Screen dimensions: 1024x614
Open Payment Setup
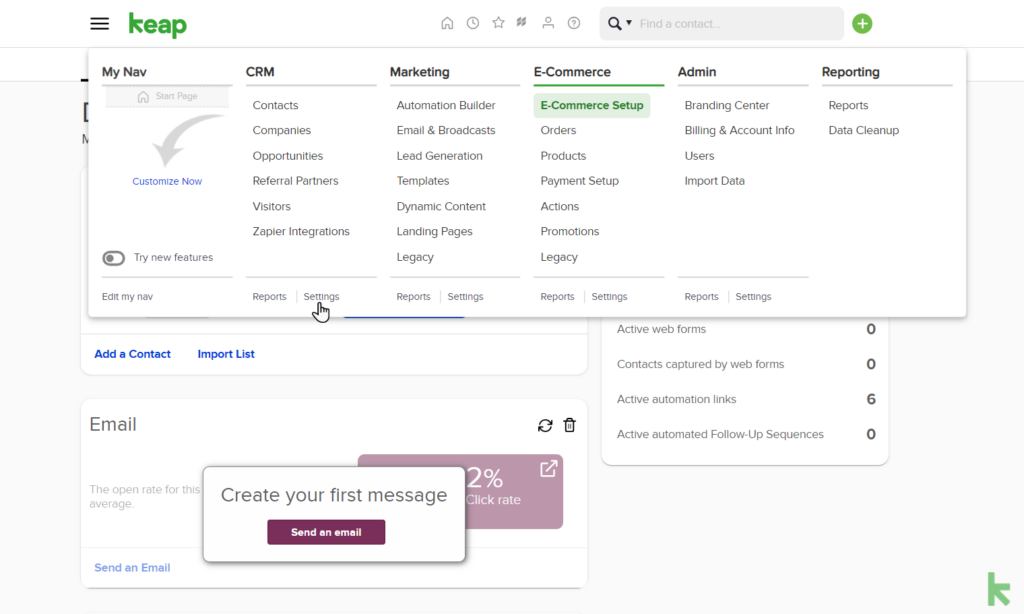579,181
